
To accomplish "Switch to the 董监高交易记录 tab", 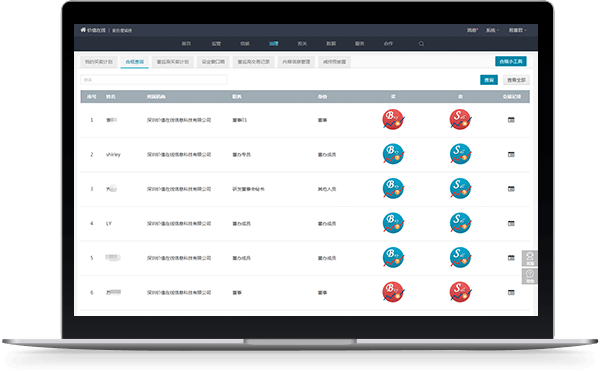I will pyautogui.click(x=253, y=62).
